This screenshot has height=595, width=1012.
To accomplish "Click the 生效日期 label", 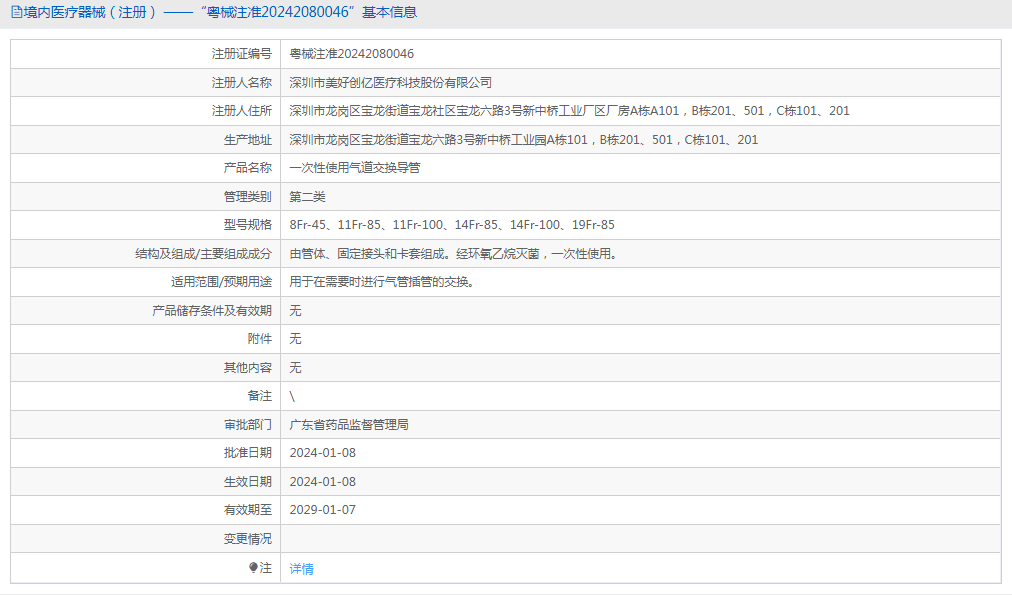I will pyautogui.click(x=247, y=481).
